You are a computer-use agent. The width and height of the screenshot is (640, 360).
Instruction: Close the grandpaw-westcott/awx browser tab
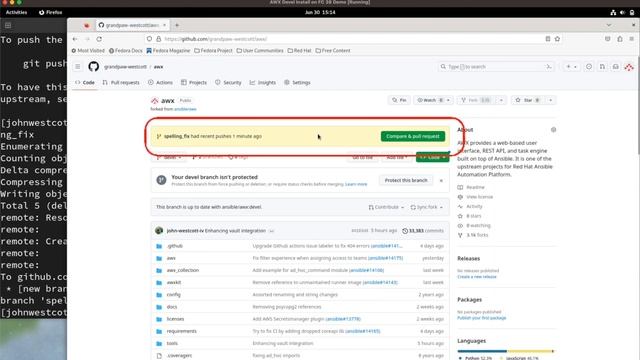(x=164, y=25)
